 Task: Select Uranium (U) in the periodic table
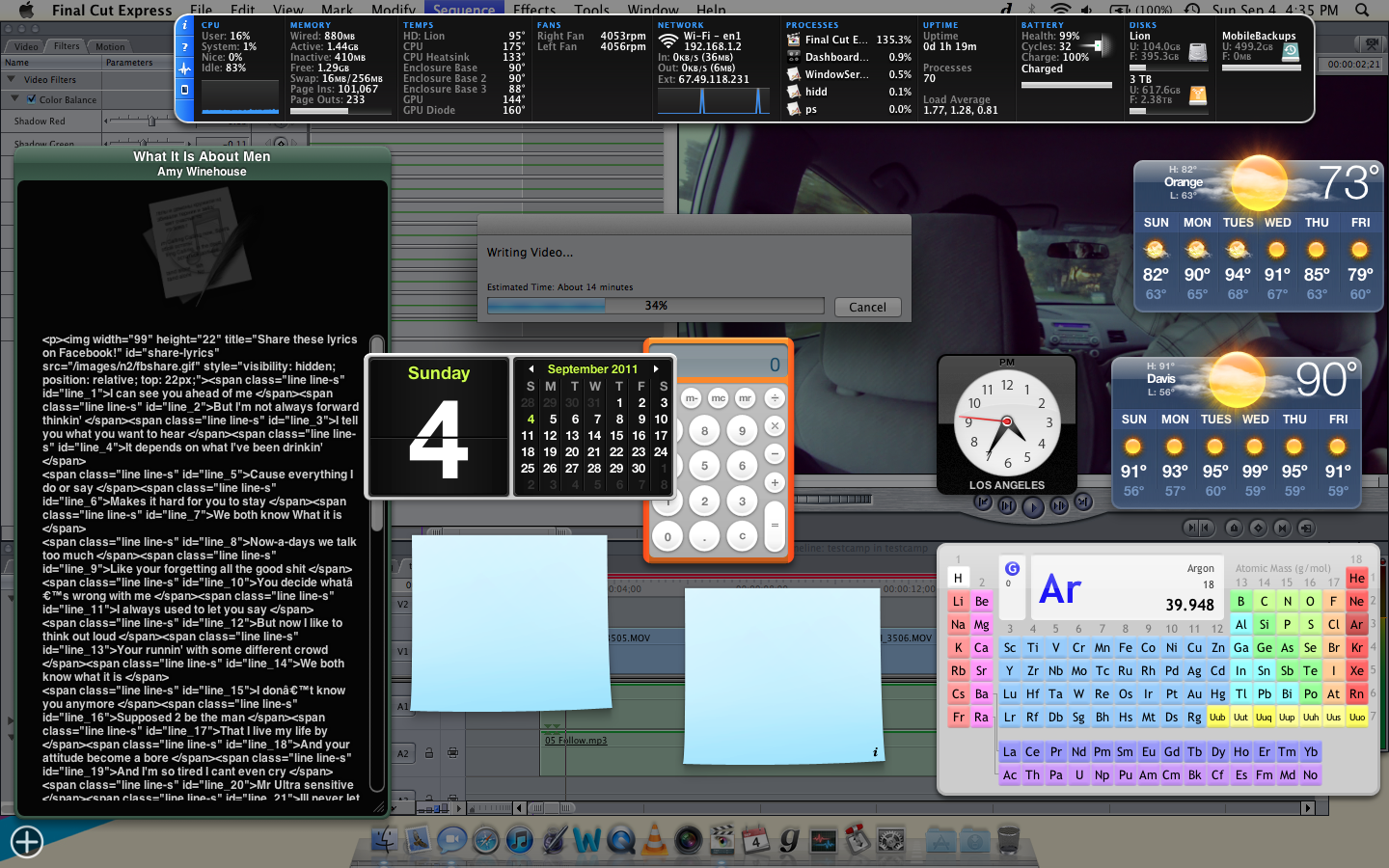[x=1078, y=774]
